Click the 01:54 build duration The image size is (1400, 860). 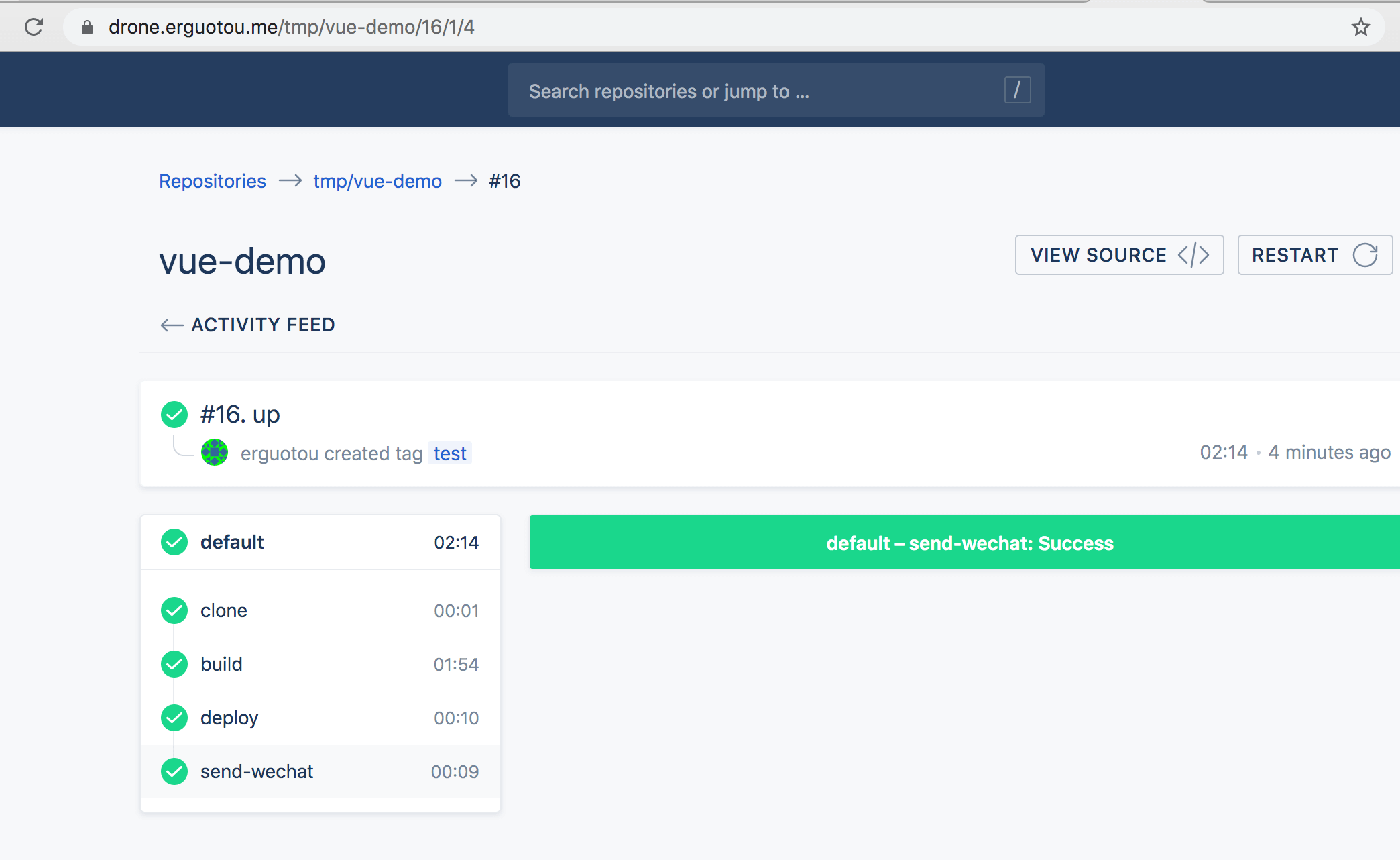[x=456, y=665]
